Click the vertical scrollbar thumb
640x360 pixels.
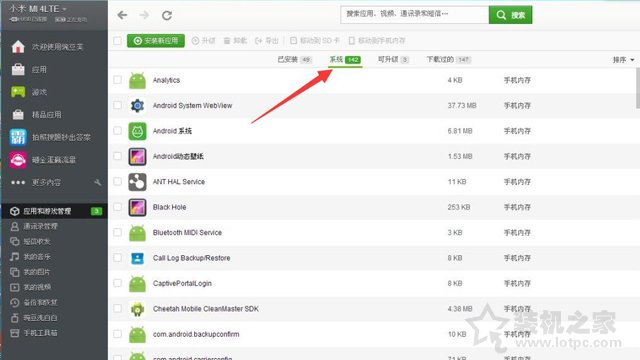point(638,88)
